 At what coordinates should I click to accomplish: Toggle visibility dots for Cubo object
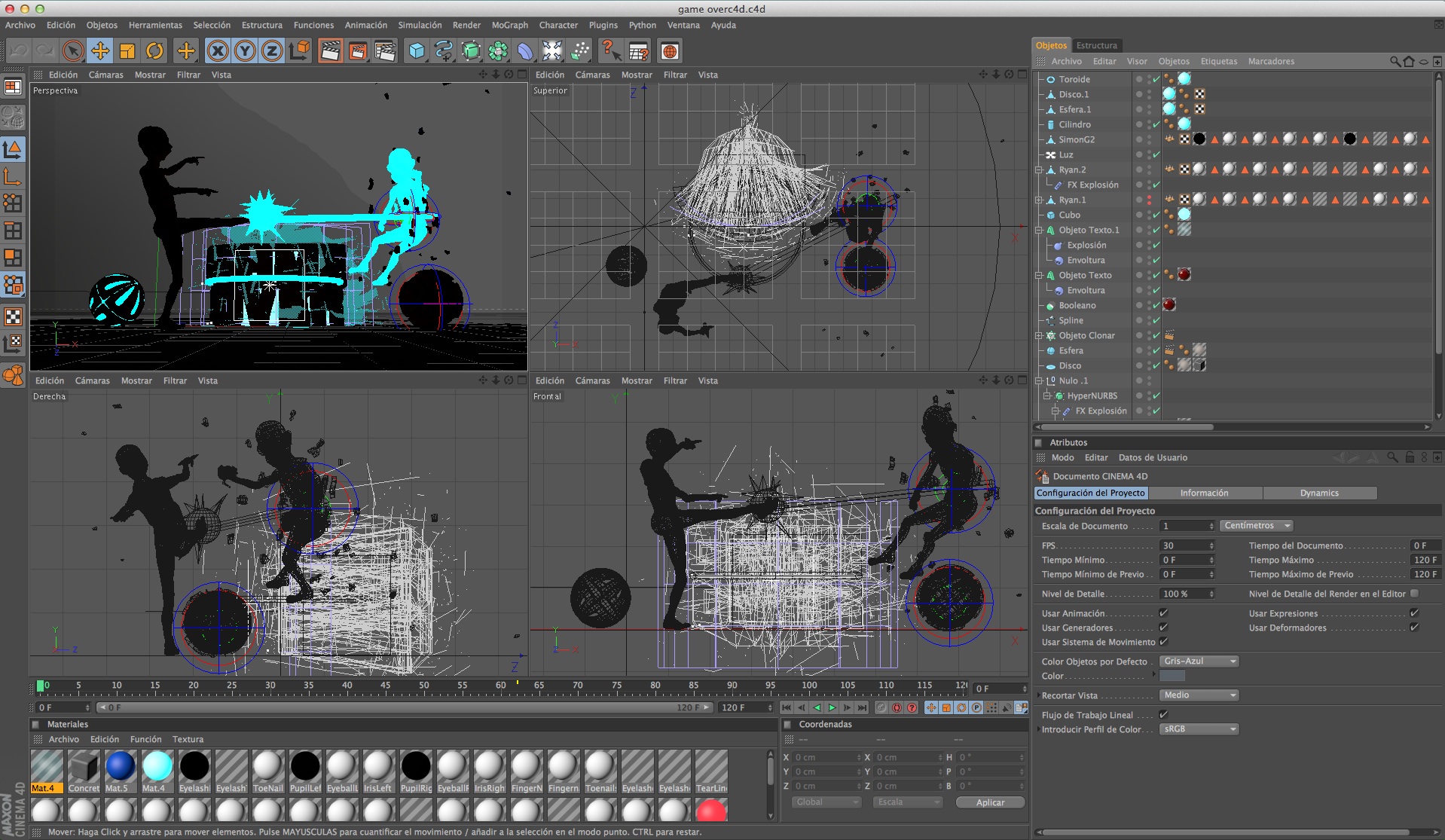point(1149,215)
